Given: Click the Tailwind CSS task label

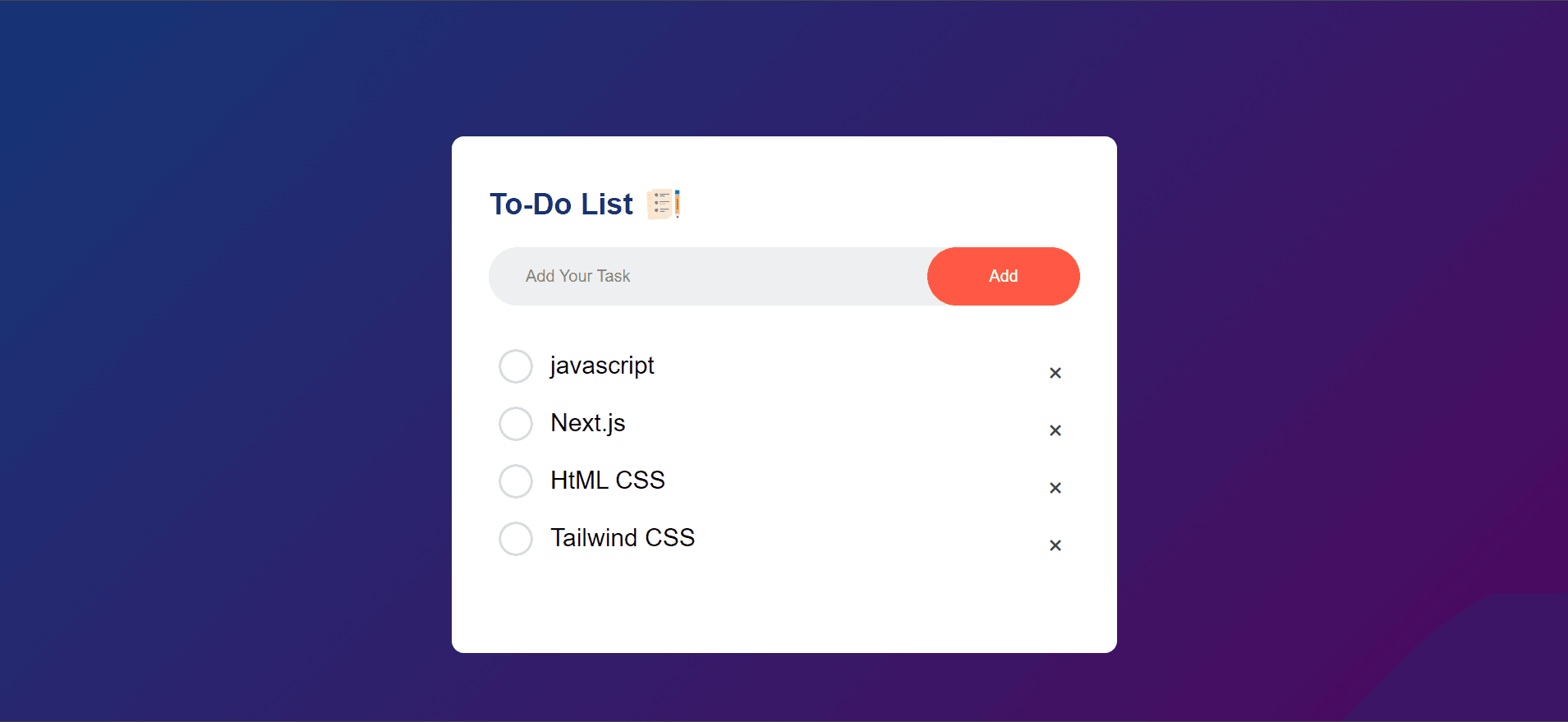Looking at the screenshot, I should coord(623,538).
